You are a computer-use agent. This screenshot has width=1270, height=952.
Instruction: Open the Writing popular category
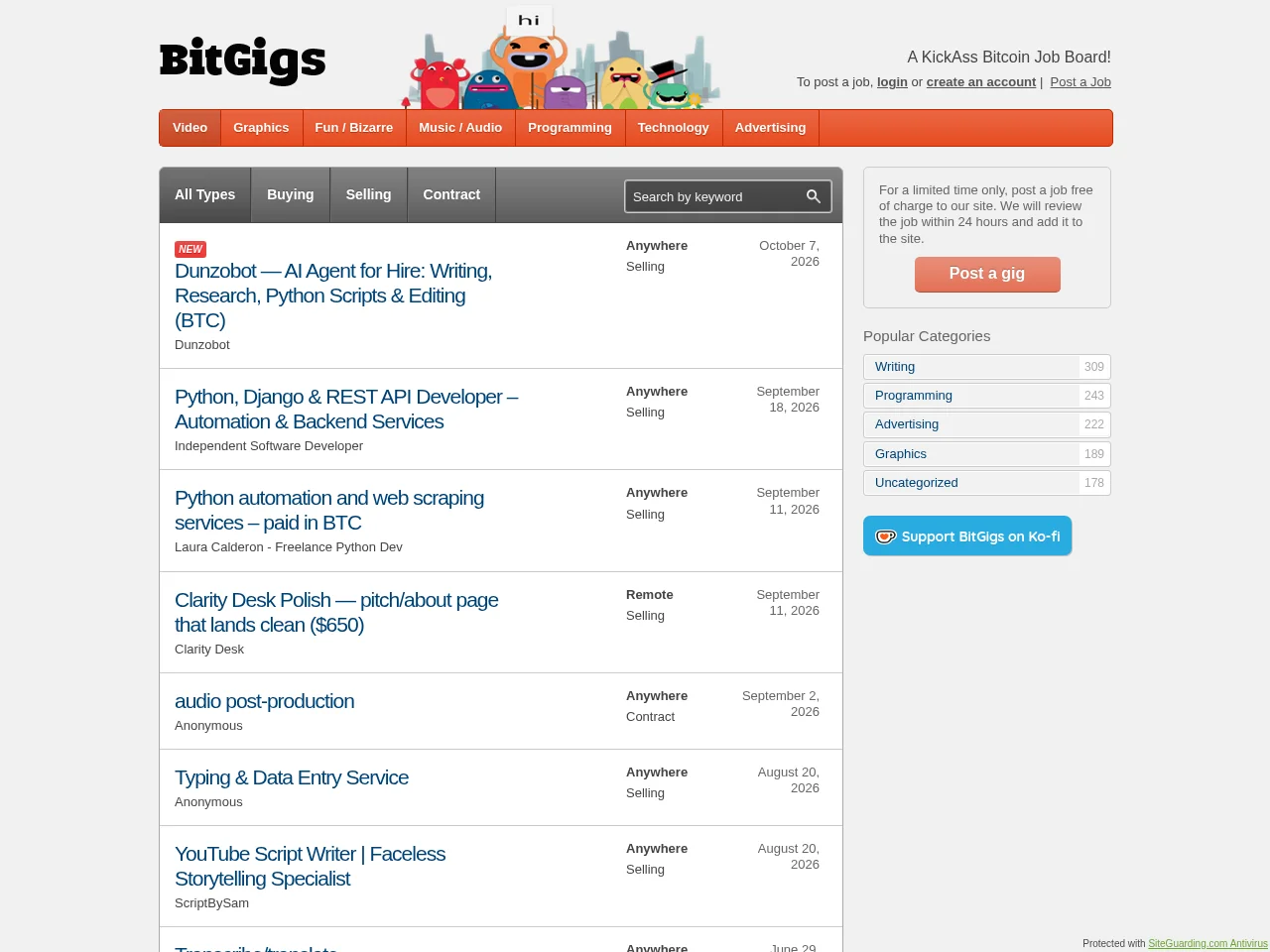click(987, 367)
